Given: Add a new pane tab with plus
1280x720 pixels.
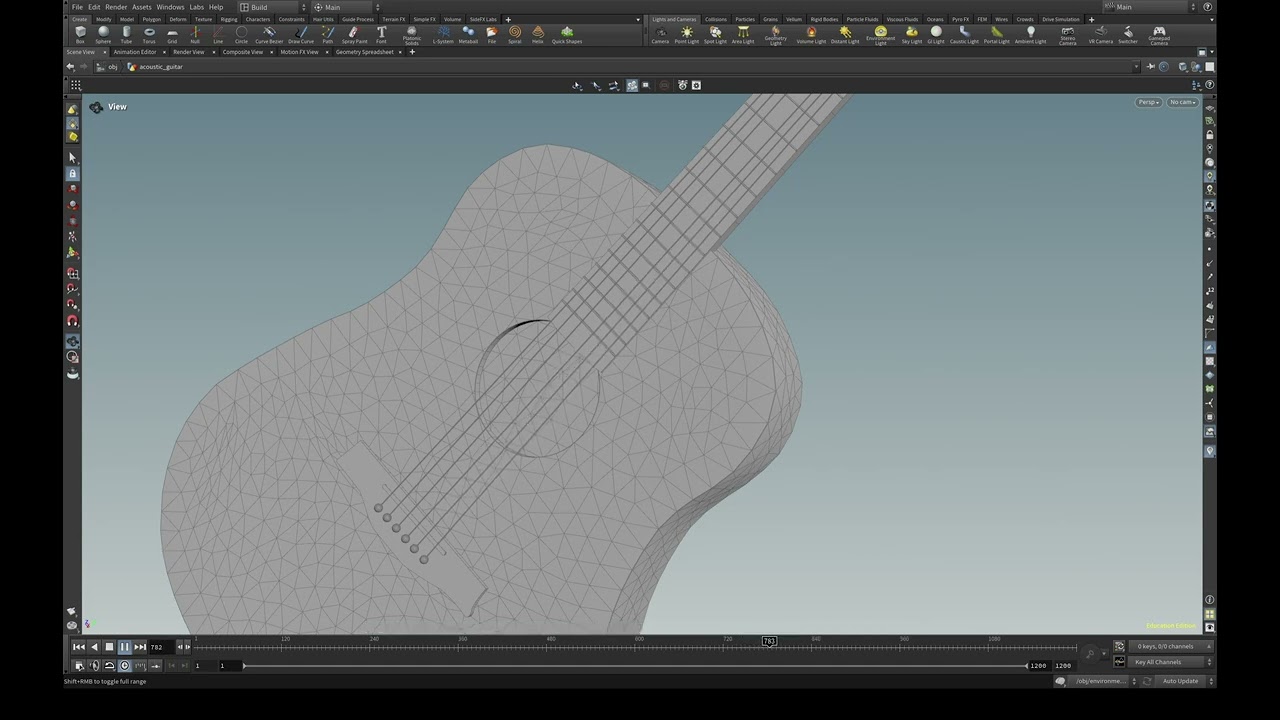Looking at the screenshot, I should click(x=412, y=52).
